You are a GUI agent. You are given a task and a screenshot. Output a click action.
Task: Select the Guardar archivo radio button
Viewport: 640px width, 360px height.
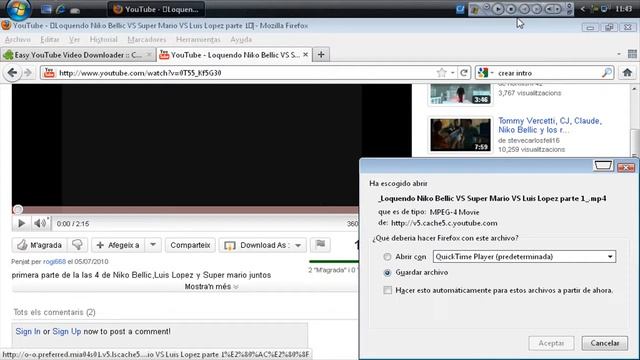pos(387,273)
